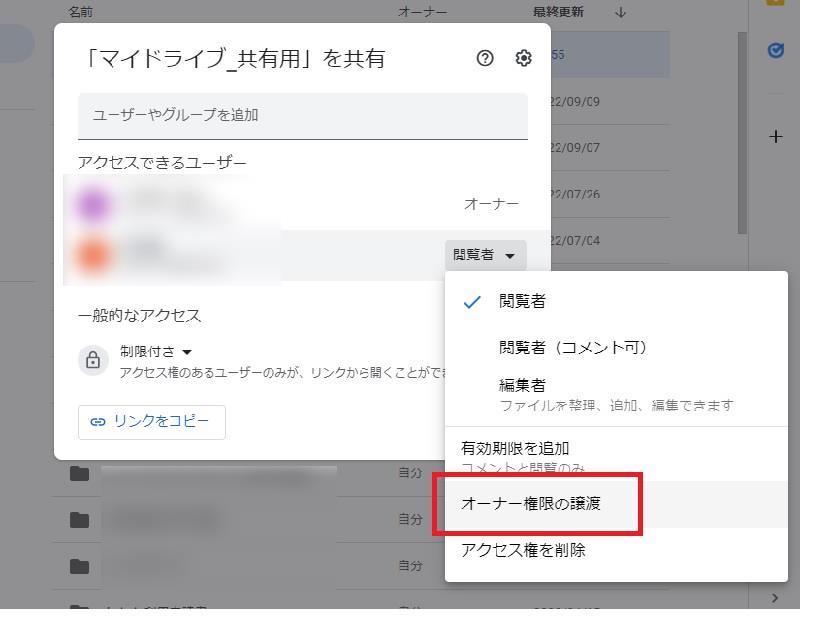Choose 閲覧者（コメント可）from the menu

click(x=573, y=347)
